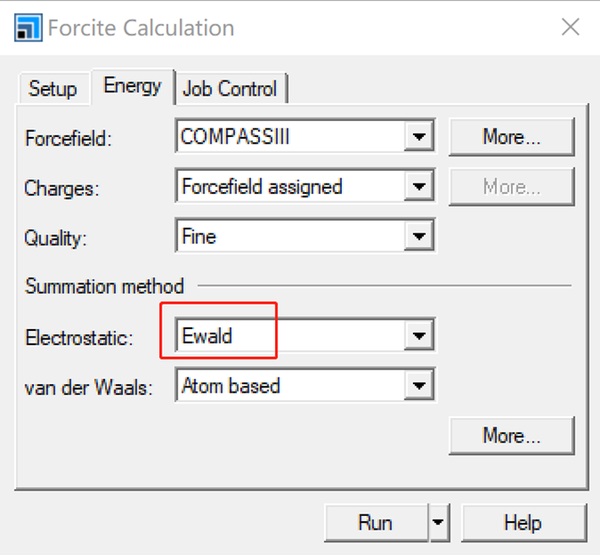The image size is (600, 555).
Task: Open More options next to Forcefield
Action: coord(511,137)
